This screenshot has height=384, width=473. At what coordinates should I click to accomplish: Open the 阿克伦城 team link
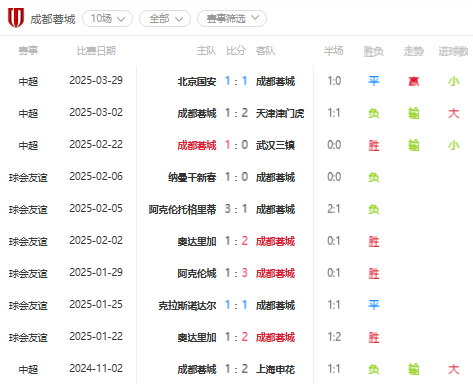197,273
